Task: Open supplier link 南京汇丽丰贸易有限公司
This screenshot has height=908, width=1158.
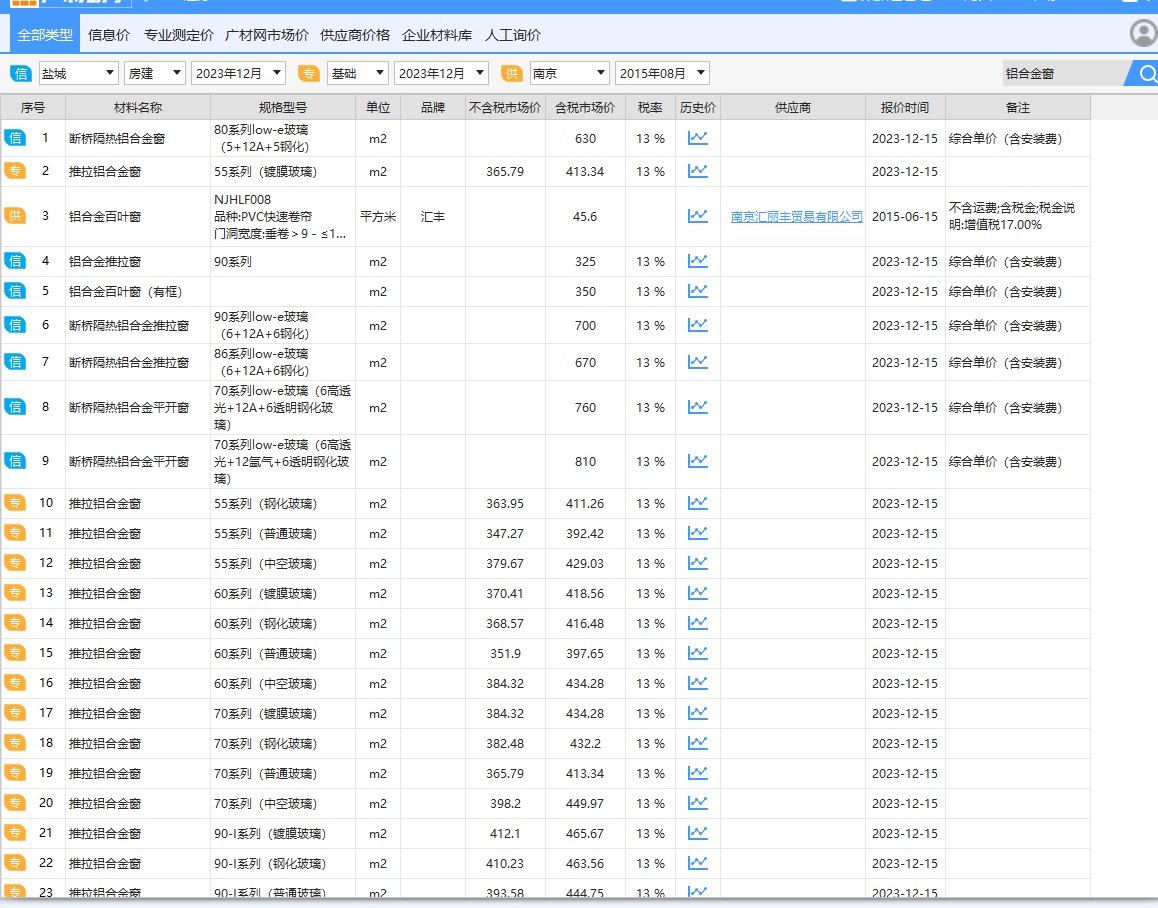Action: pos(796,216)
